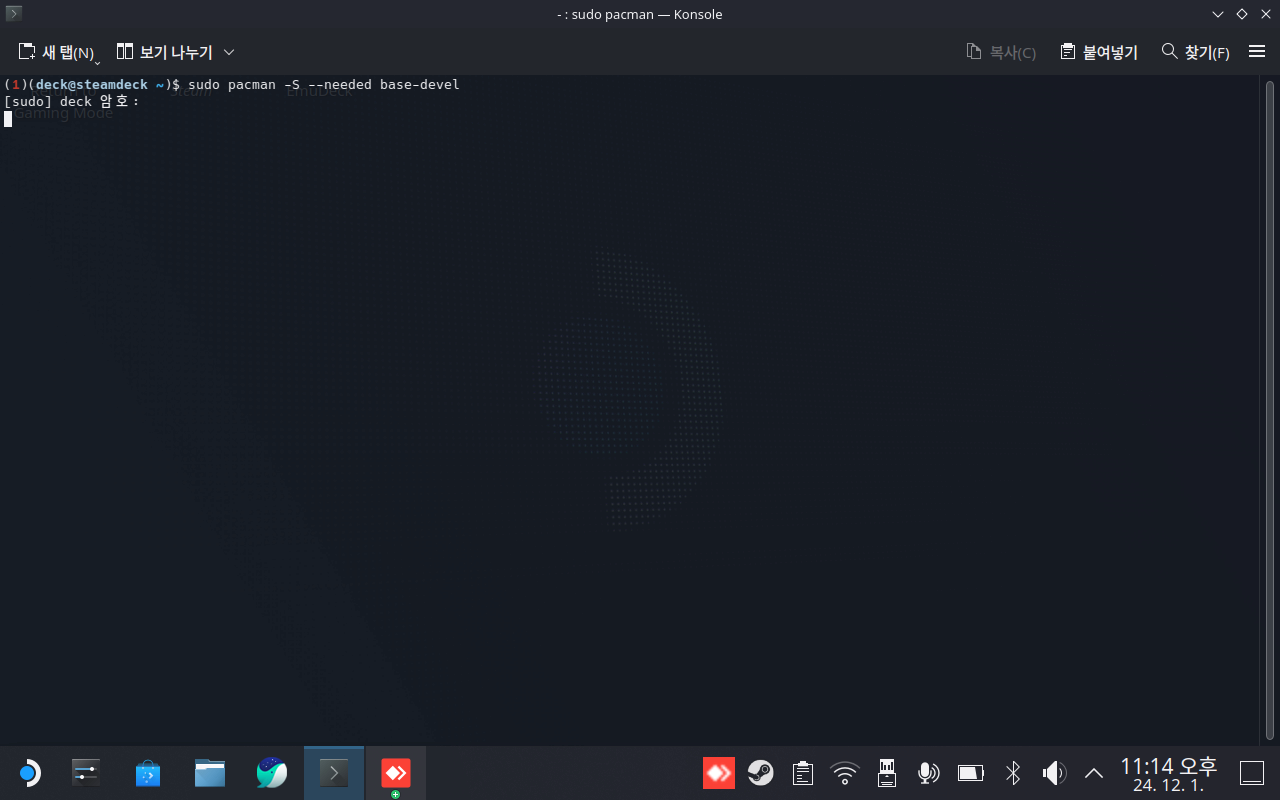Click the Konsole window icon in title bar
The image size is (1280, 800).
(x=14, y=14)
